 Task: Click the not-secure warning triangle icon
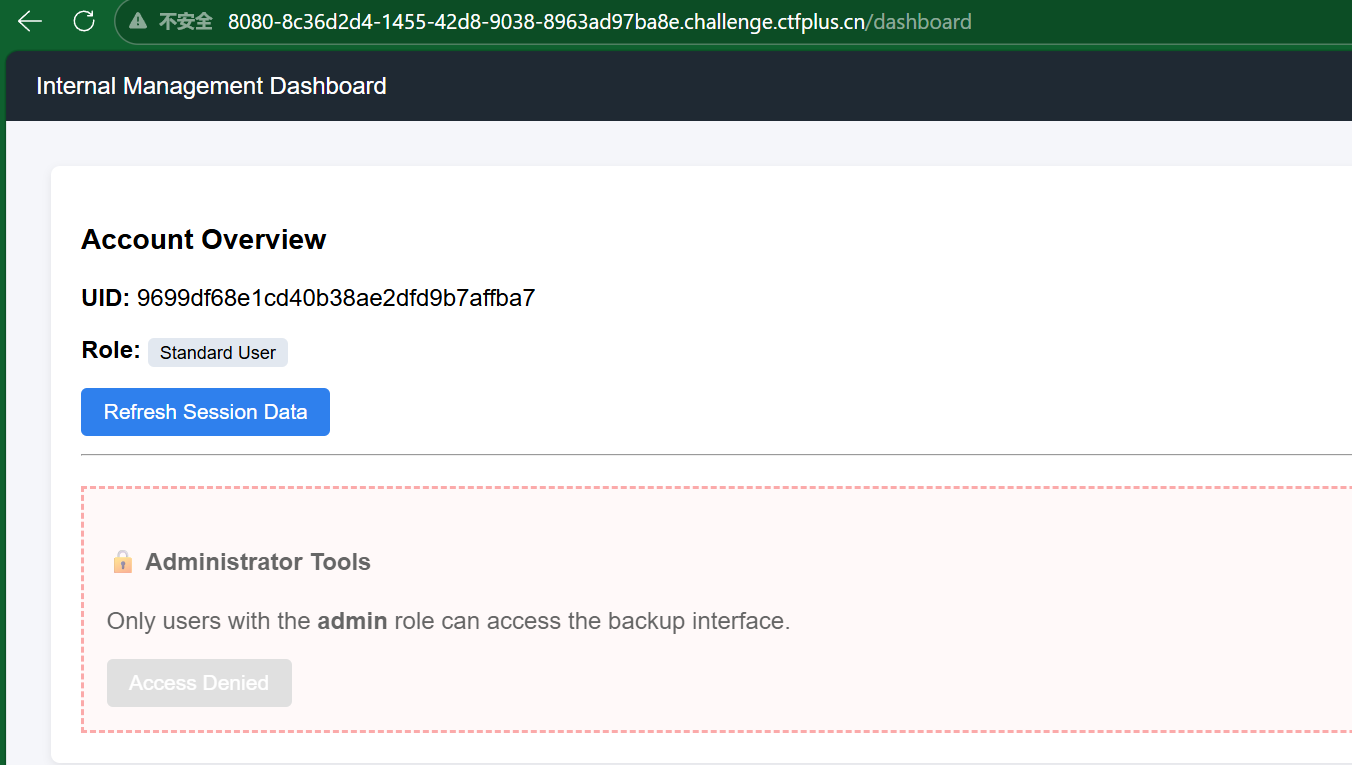point(138,22)
